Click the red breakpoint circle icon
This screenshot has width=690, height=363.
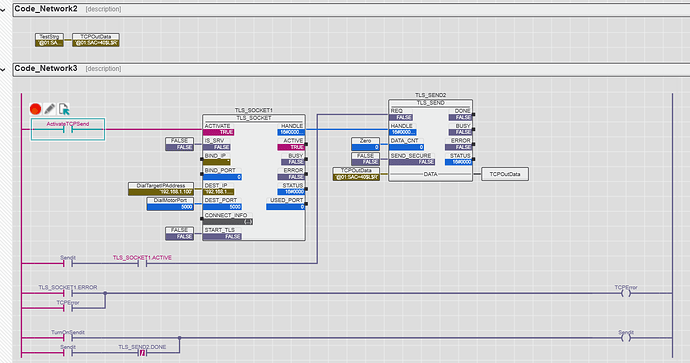click(x=35, y=109)
